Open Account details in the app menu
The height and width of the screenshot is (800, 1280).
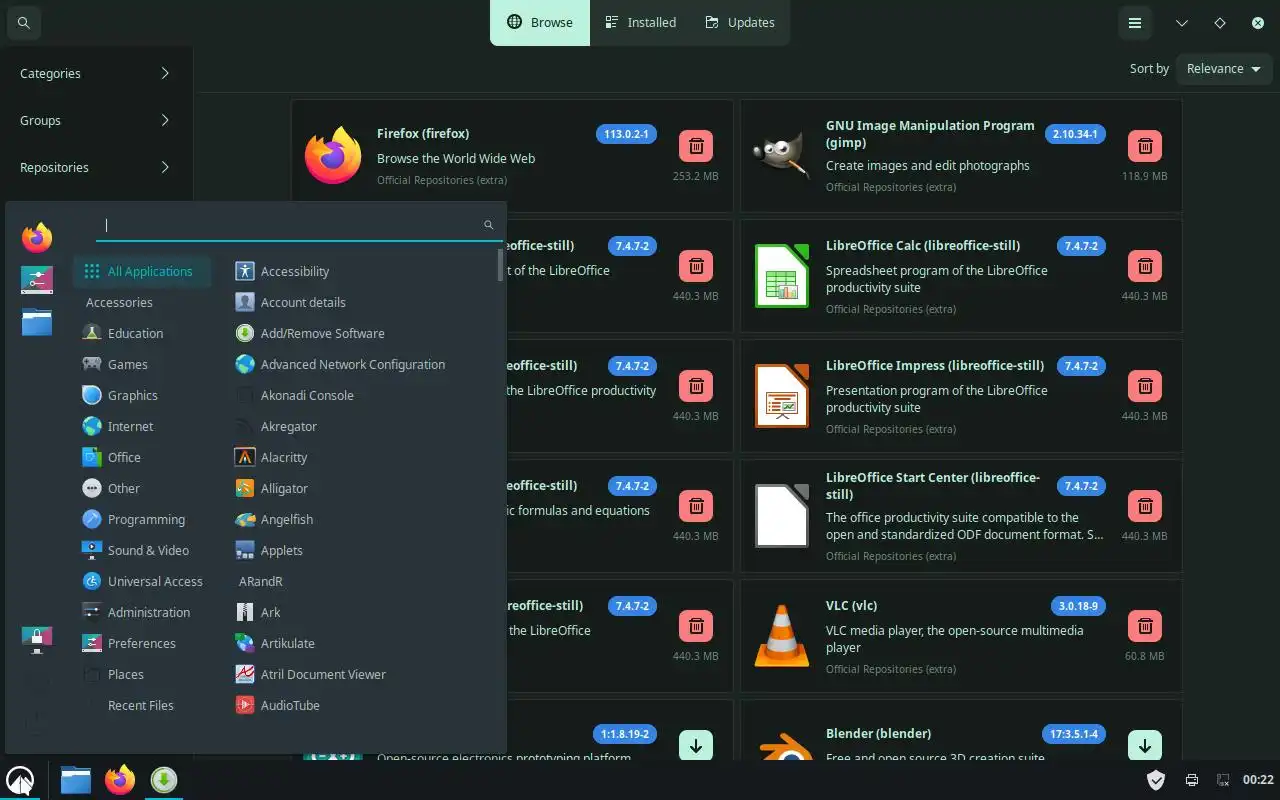pos(291,302)
